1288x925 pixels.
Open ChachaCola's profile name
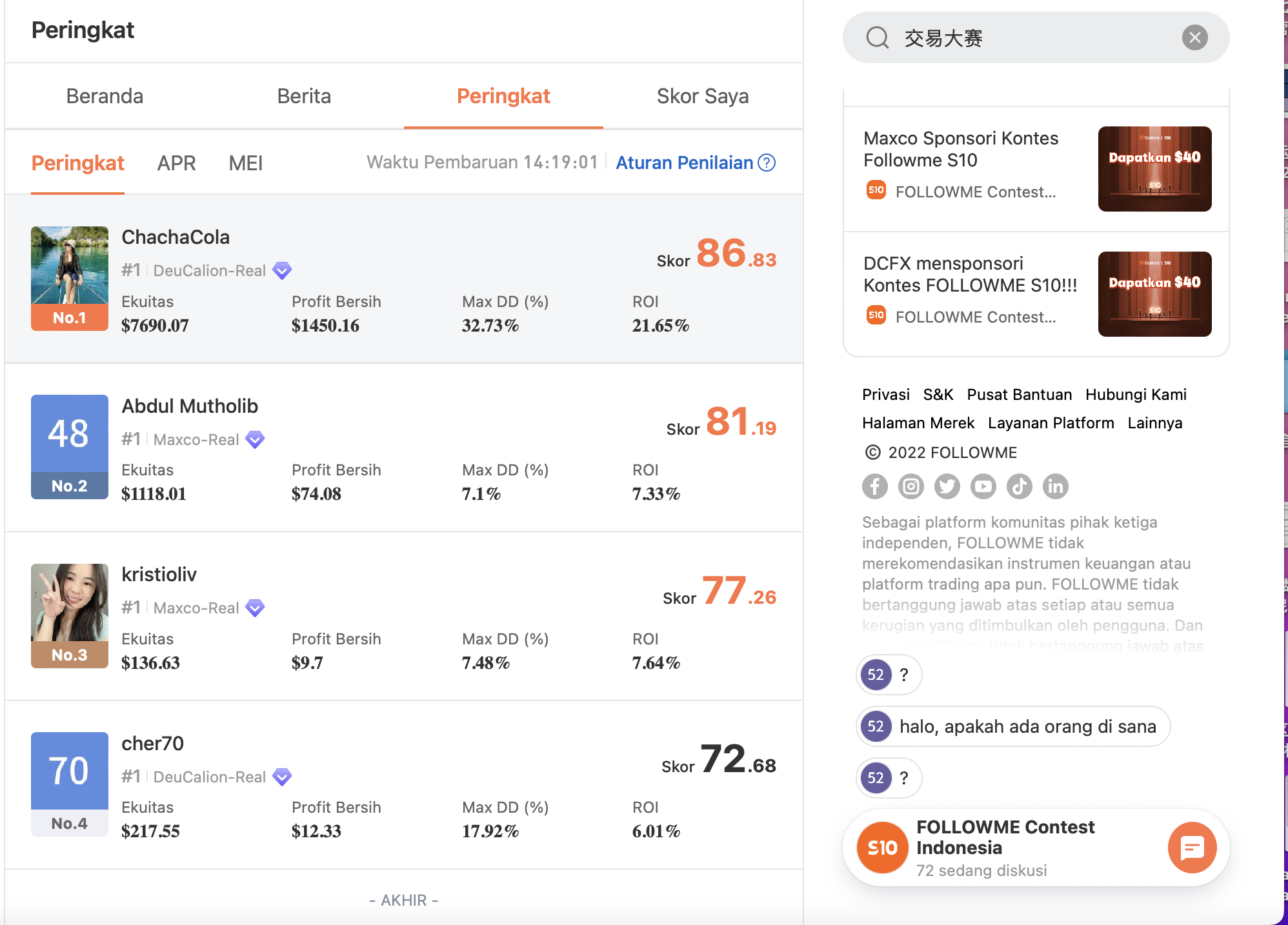176,237
